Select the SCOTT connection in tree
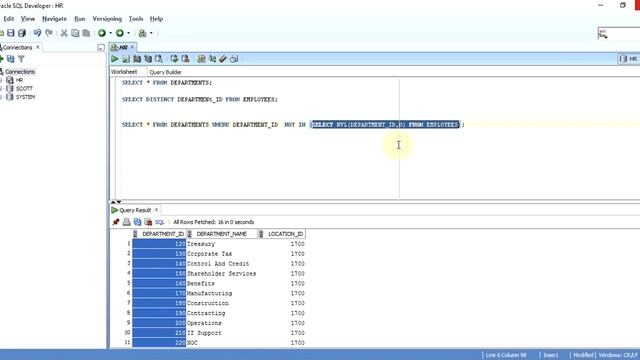Image resolution: width=640 pixels, height=360 pixels. pyautogui.click(x=24, y=88)
